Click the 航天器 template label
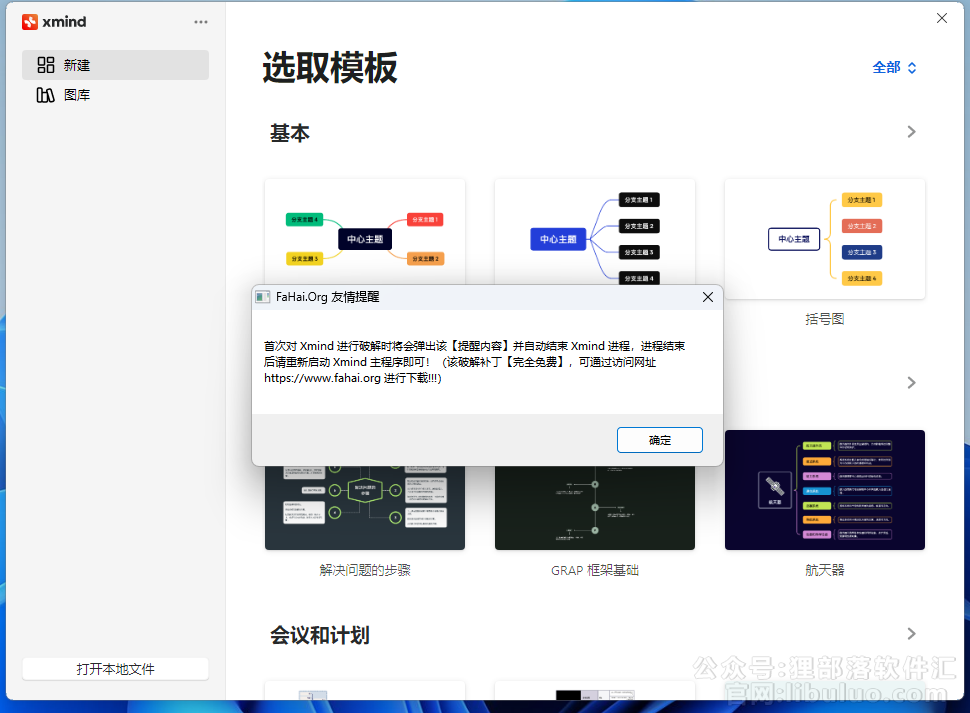This screenshot has width=970, height=713. click(825, 570)
